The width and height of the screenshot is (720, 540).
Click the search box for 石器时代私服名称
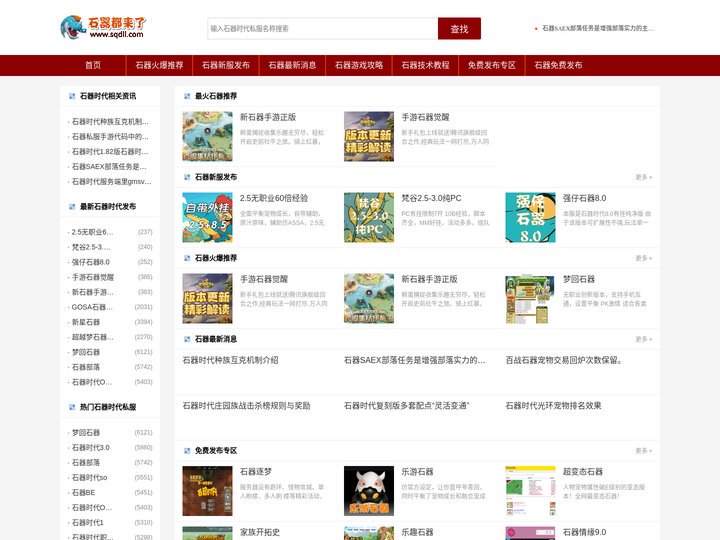point(322,28)
